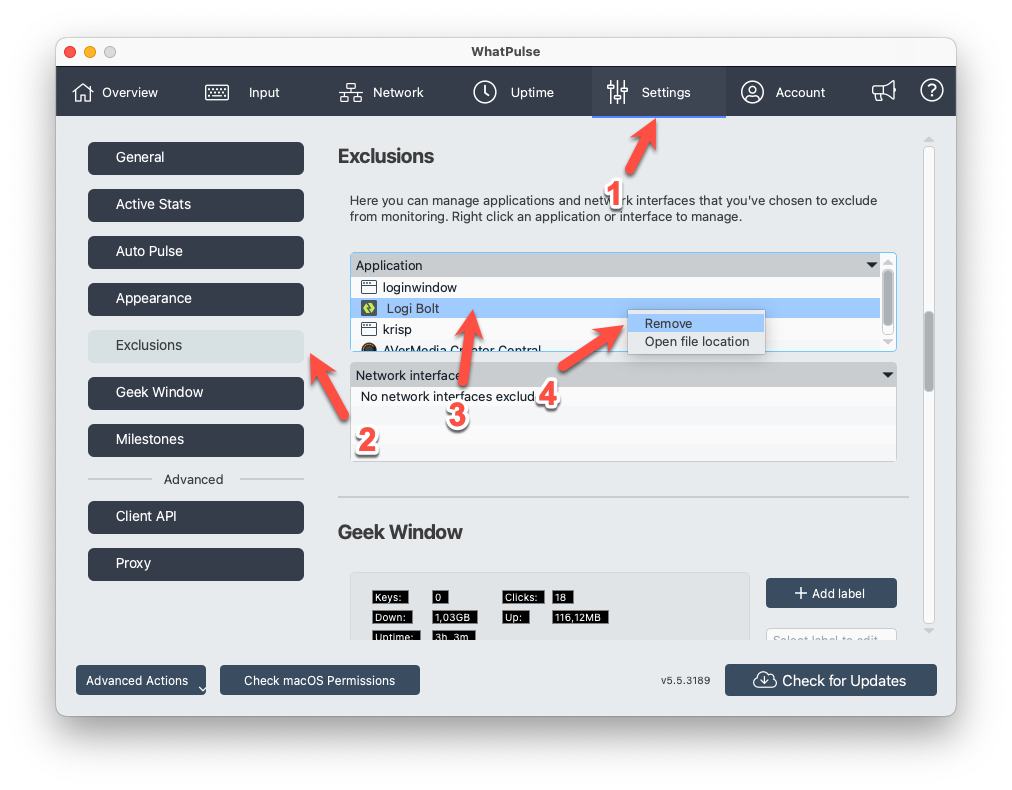Image resolution: width=1012 pixels, height=790 pixels.
Task: Select the loginwindow row
Action: [616, 287]
